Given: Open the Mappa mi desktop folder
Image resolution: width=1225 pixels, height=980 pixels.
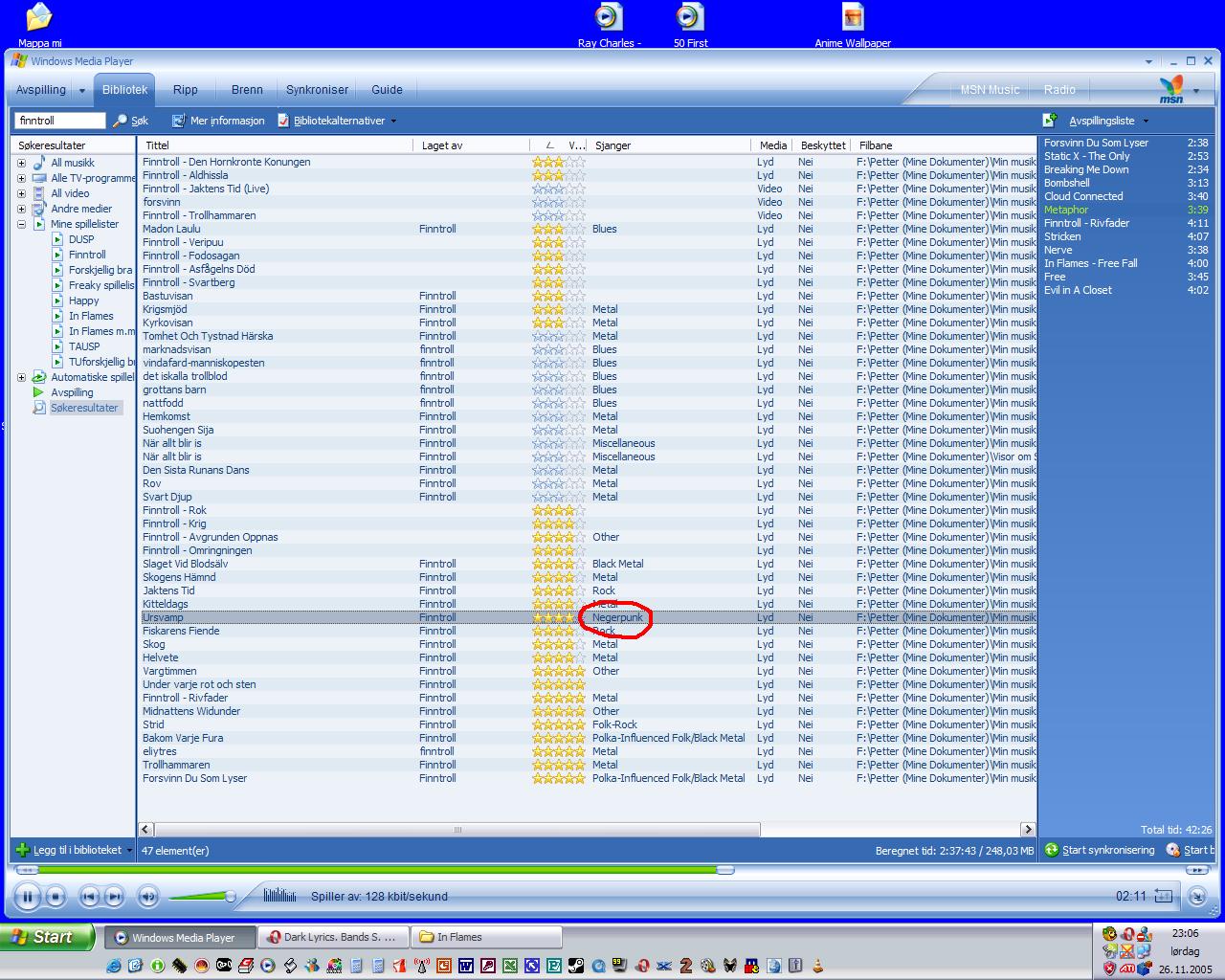Looking at the screenshot, I should [39, 25].
